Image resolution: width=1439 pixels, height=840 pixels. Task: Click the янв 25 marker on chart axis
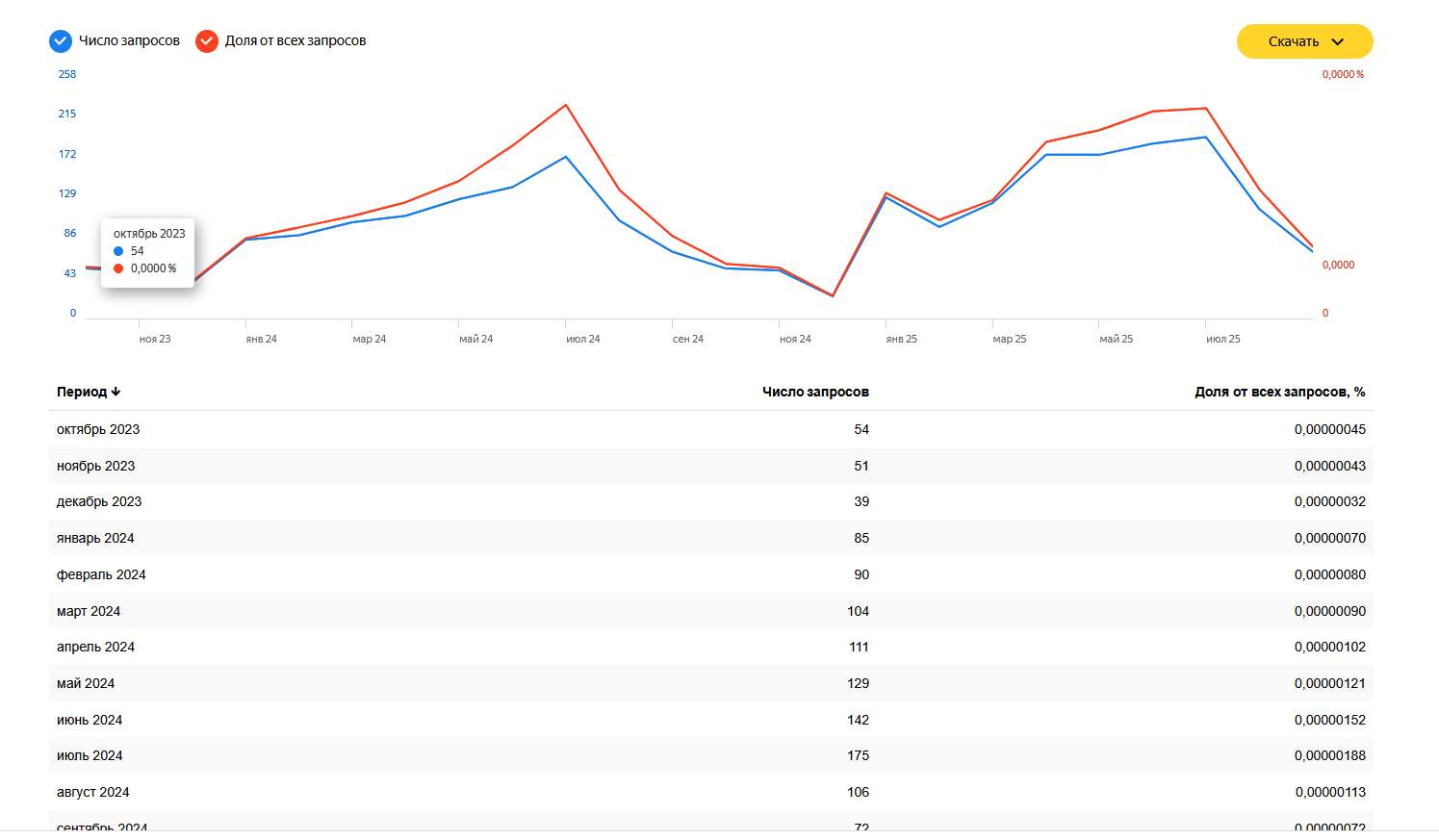coord(901,339)
